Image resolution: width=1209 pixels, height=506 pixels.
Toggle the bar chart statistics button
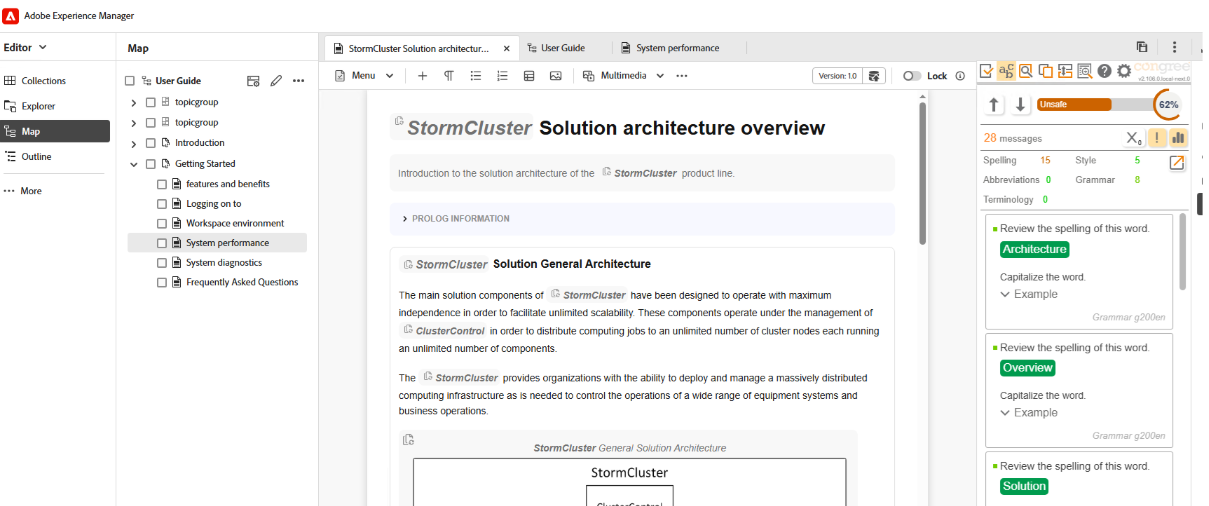(x=1178, y=138)
